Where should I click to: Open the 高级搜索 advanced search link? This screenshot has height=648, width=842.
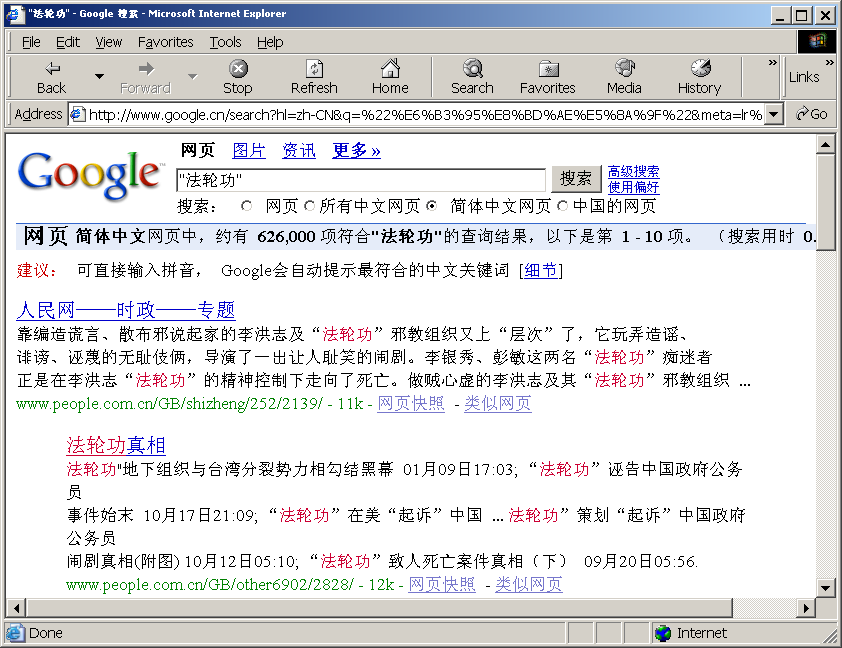pyautogui.click(x=633, y=172)
